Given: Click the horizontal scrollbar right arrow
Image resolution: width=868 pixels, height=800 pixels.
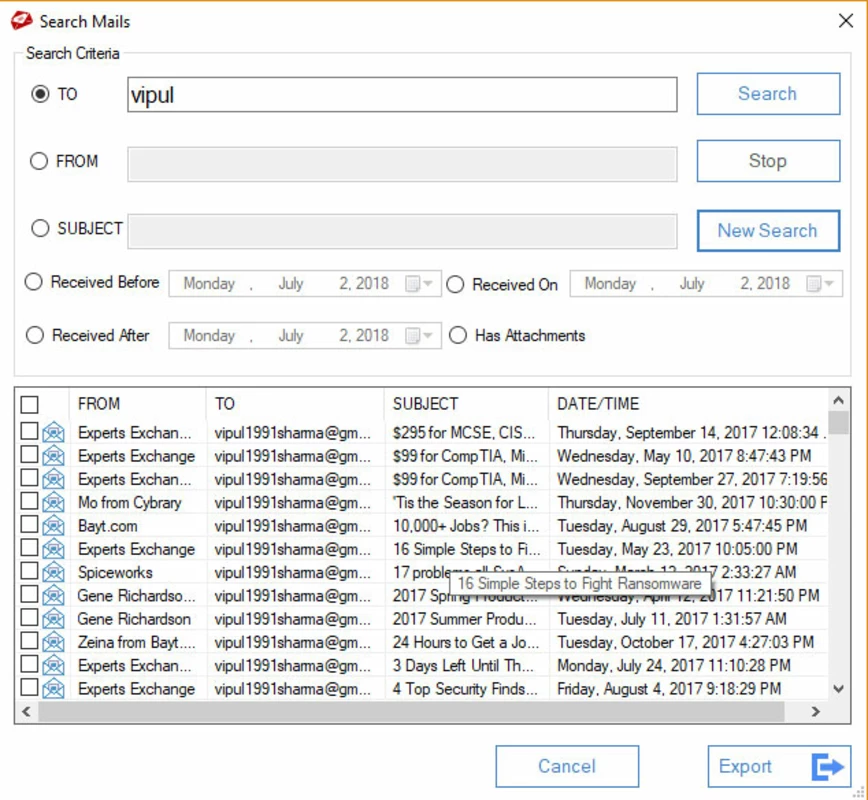Looking at the screenshot, I should [x=815, y=711].
